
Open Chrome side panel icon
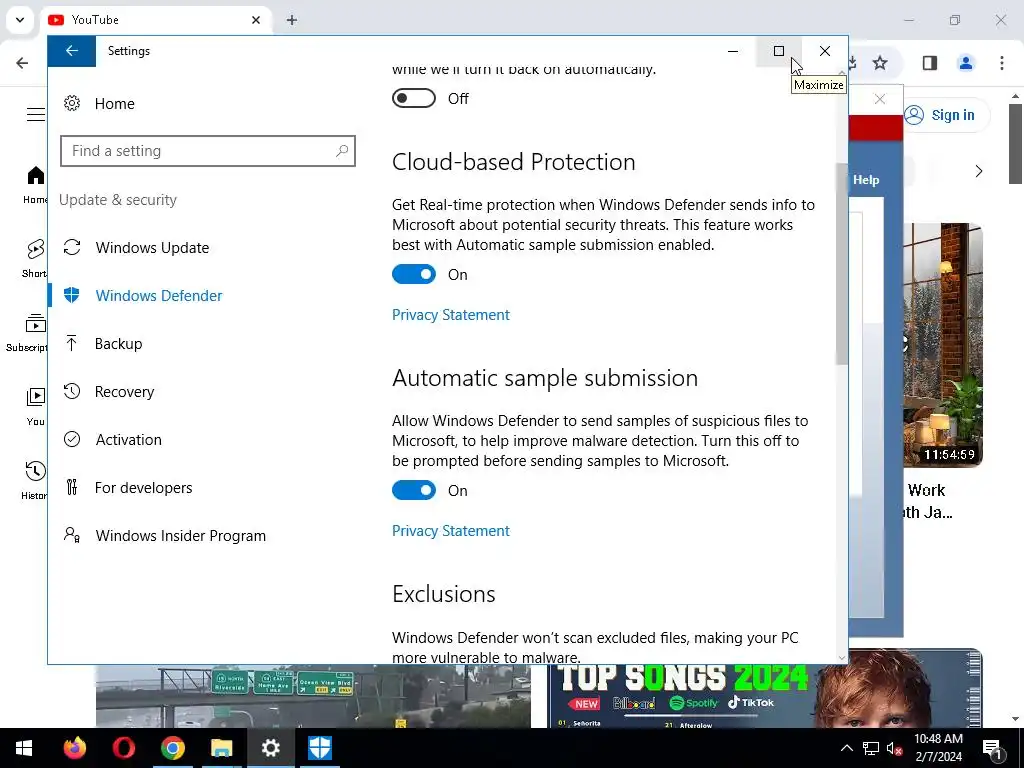click(x=929, y=63)
